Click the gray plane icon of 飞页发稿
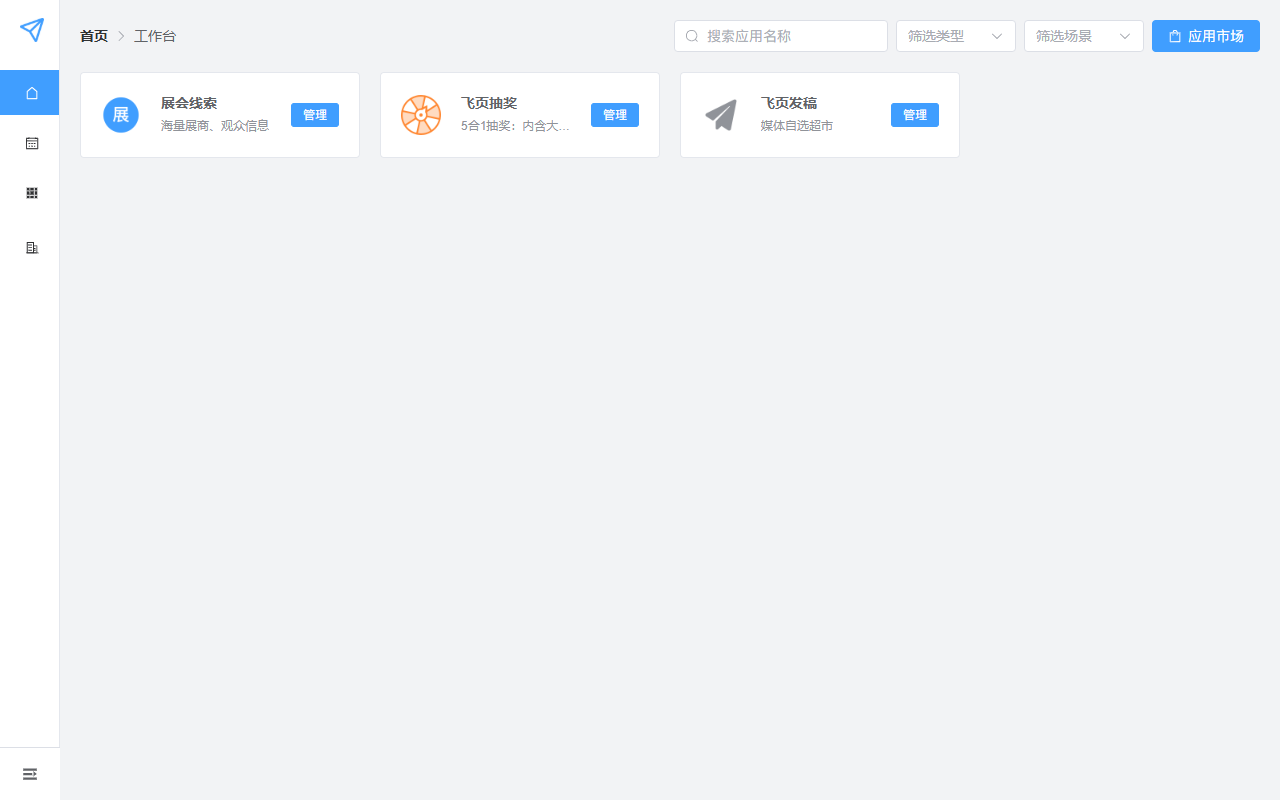Image resolution: width=1280 pixels, height=800 pixels. point(721,115)
